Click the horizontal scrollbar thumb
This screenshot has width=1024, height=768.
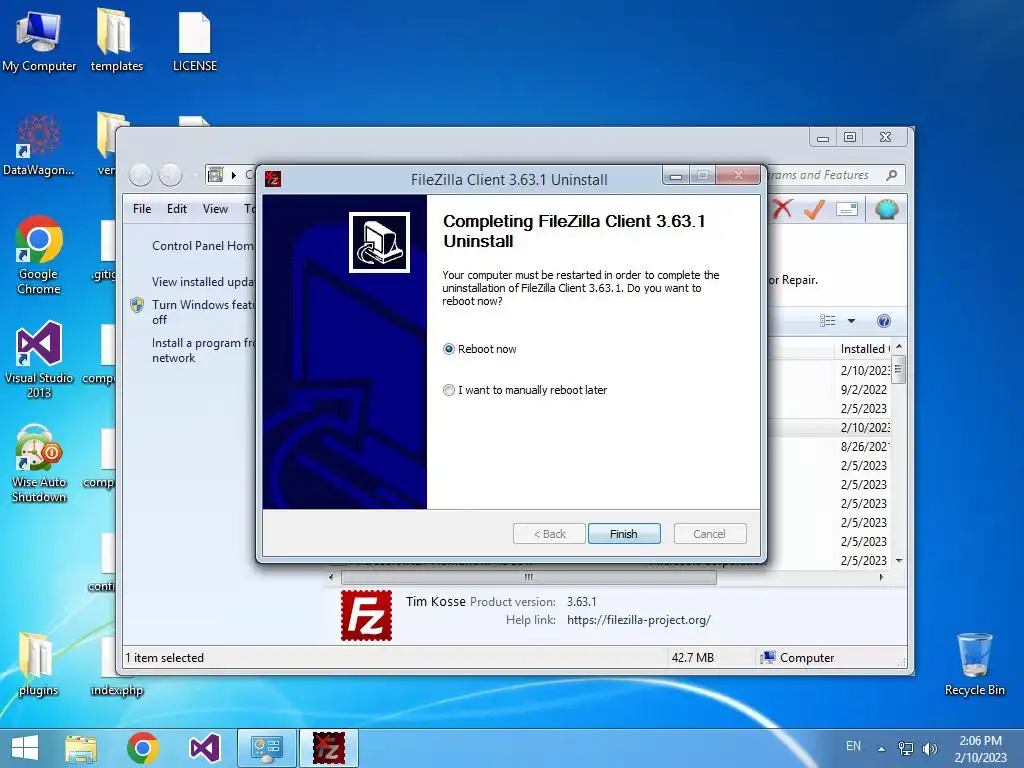(x=528, y=577)
